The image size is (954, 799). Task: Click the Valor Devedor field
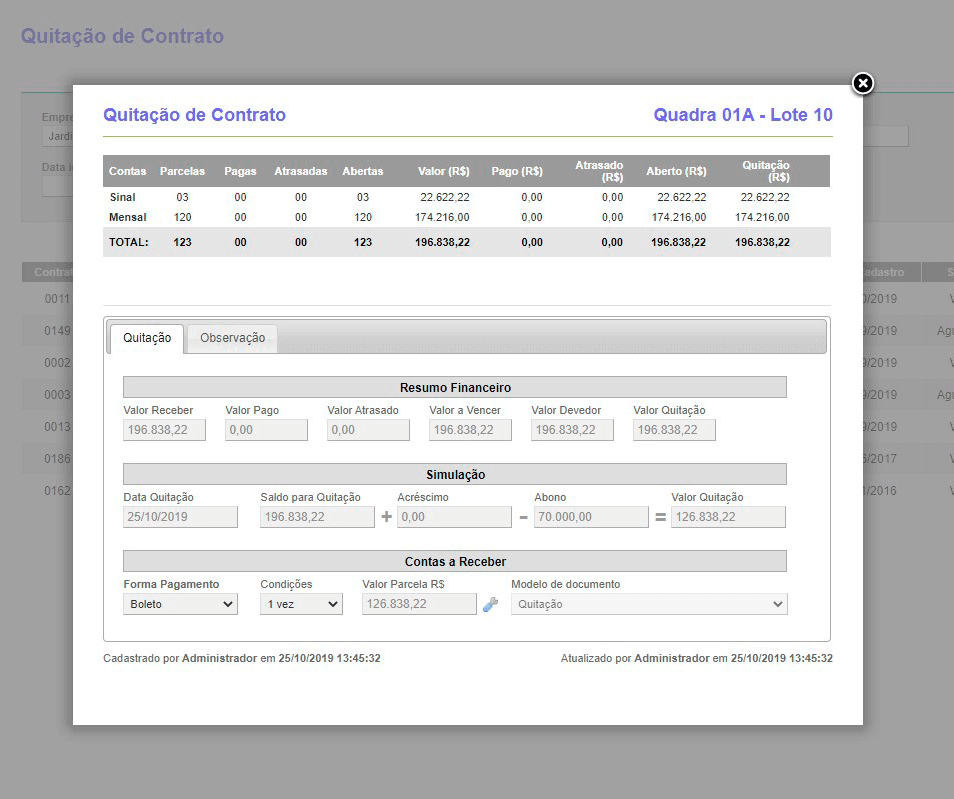[x=573, y=430]
